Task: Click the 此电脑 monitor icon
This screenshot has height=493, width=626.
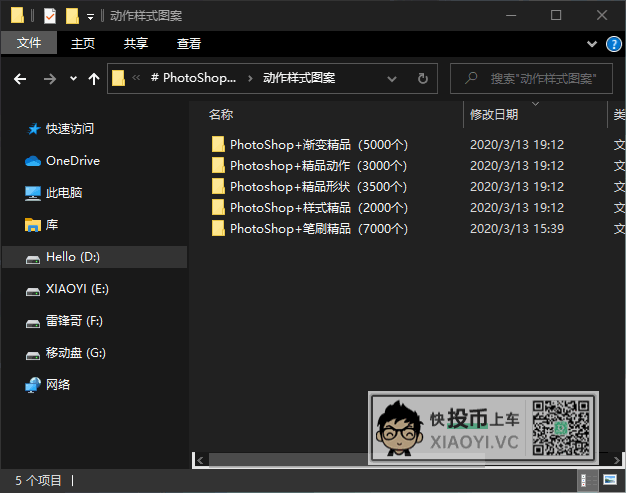Action: (x=33, y=193)
